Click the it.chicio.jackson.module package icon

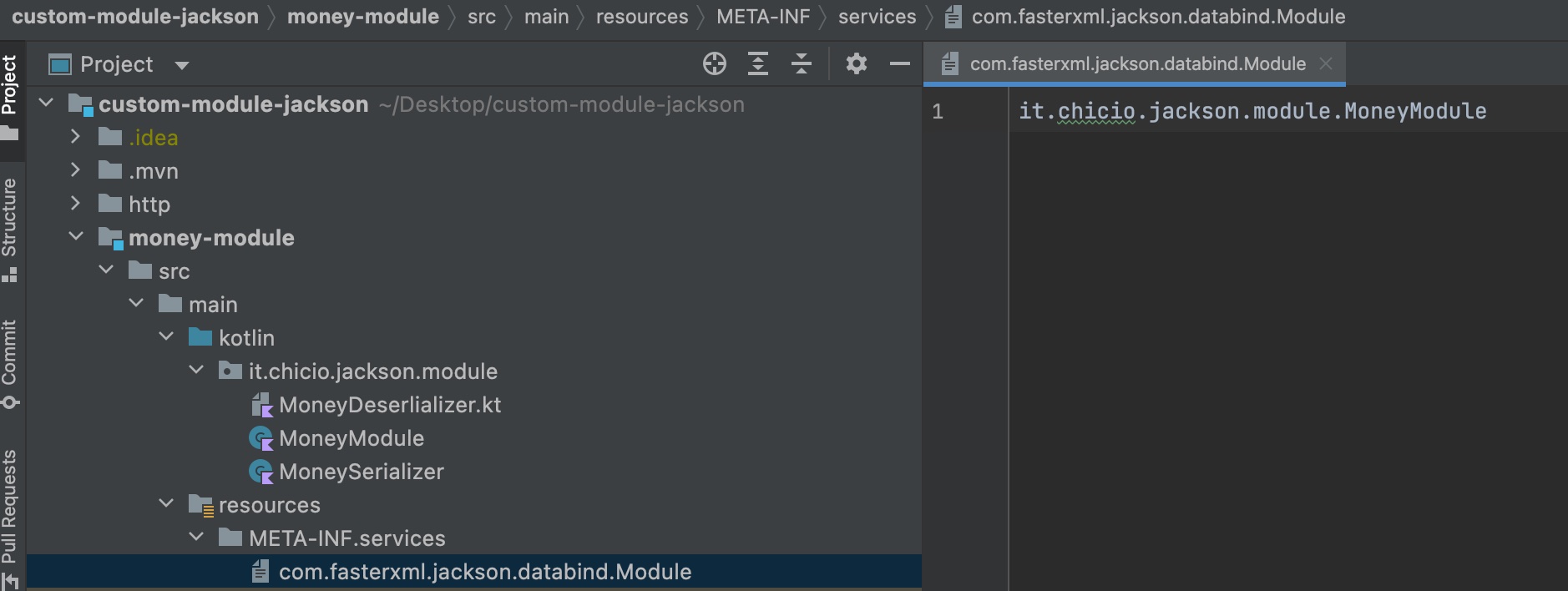coord(230,371)
